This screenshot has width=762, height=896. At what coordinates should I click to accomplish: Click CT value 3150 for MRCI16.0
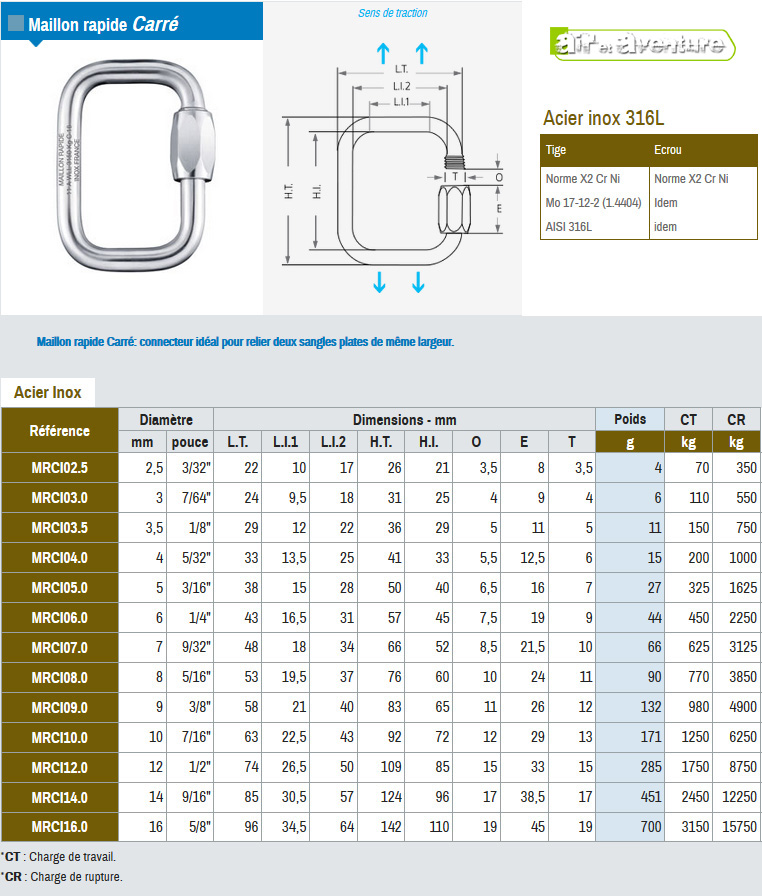click(695, 827)
